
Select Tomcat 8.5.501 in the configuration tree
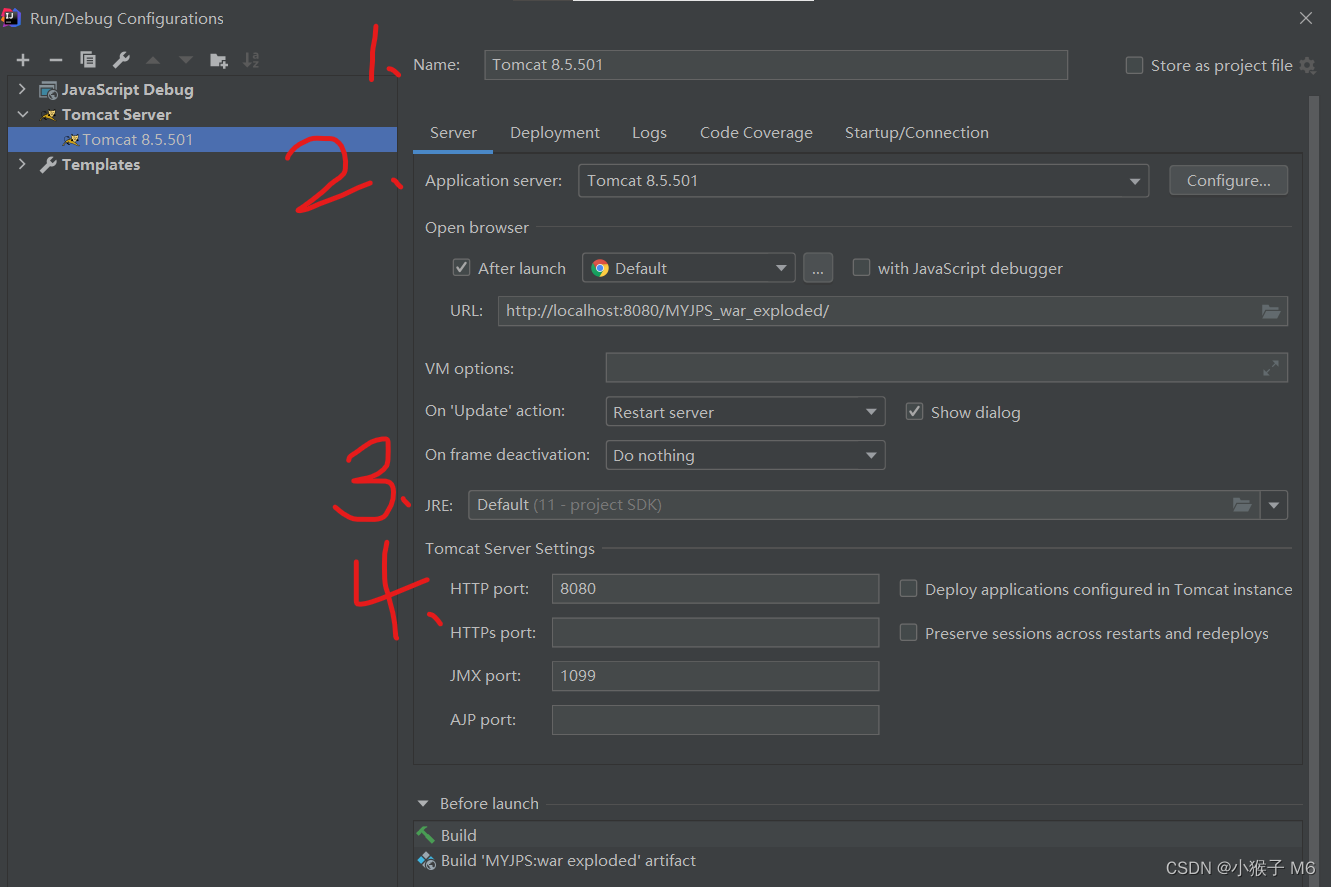pyautogui.click(x=203, y=140)
